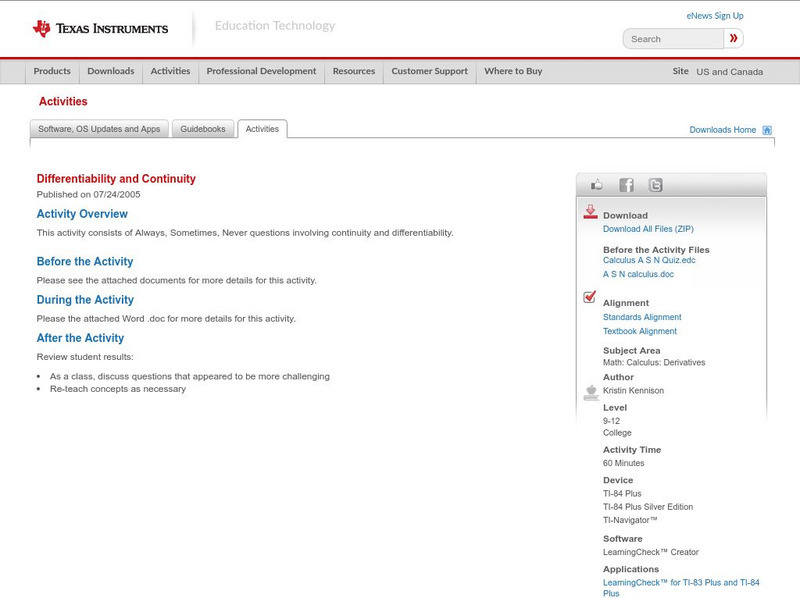800x598 pixels.
Task: Open Standards Alignment link
Action: (x=642, y=317)
